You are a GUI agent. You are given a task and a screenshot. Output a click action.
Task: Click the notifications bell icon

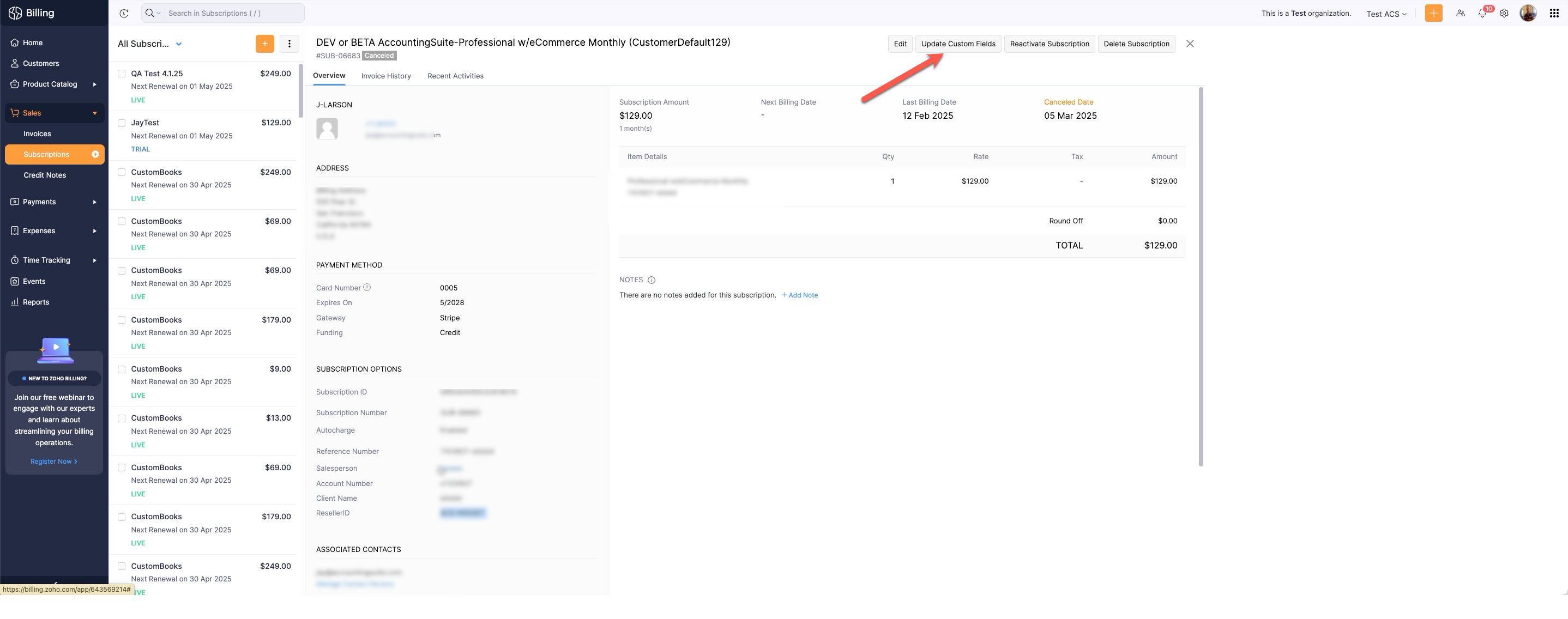pos(1482,14)
